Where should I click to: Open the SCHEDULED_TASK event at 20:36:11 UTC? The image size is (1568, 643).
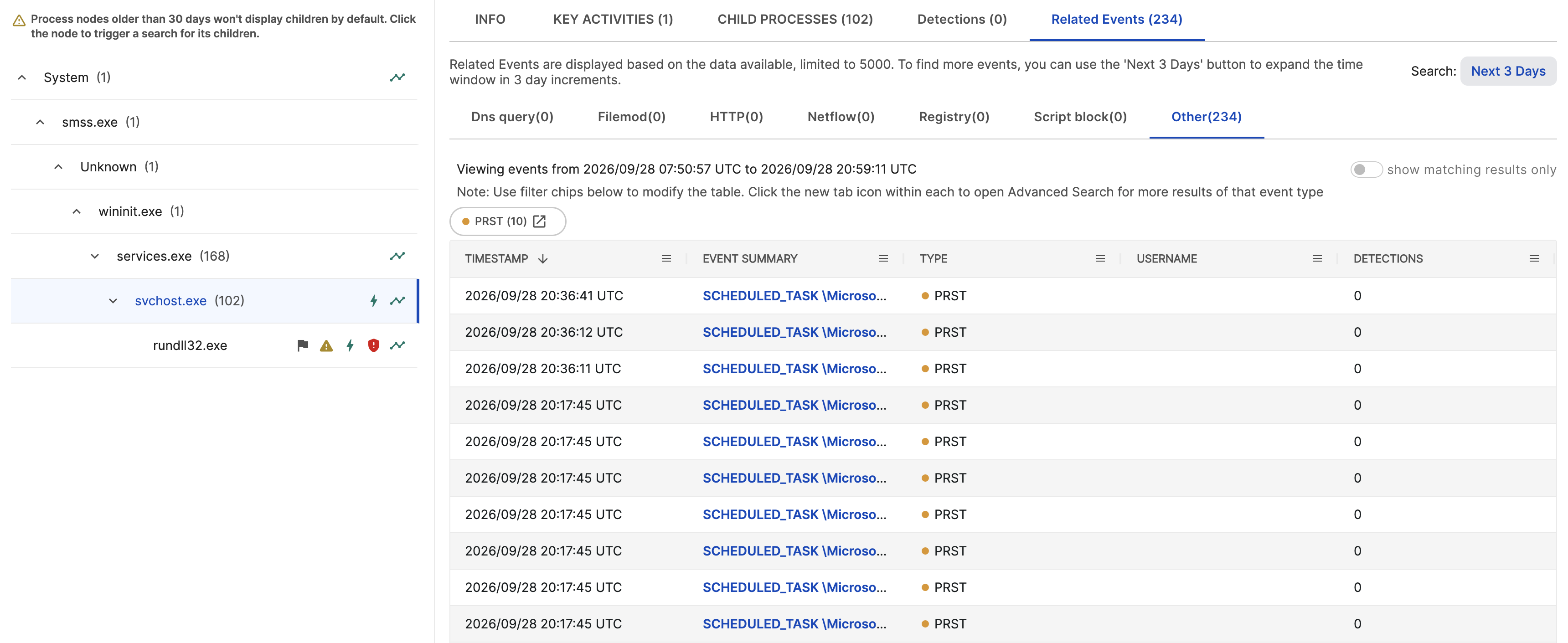[x=794, y=369]
